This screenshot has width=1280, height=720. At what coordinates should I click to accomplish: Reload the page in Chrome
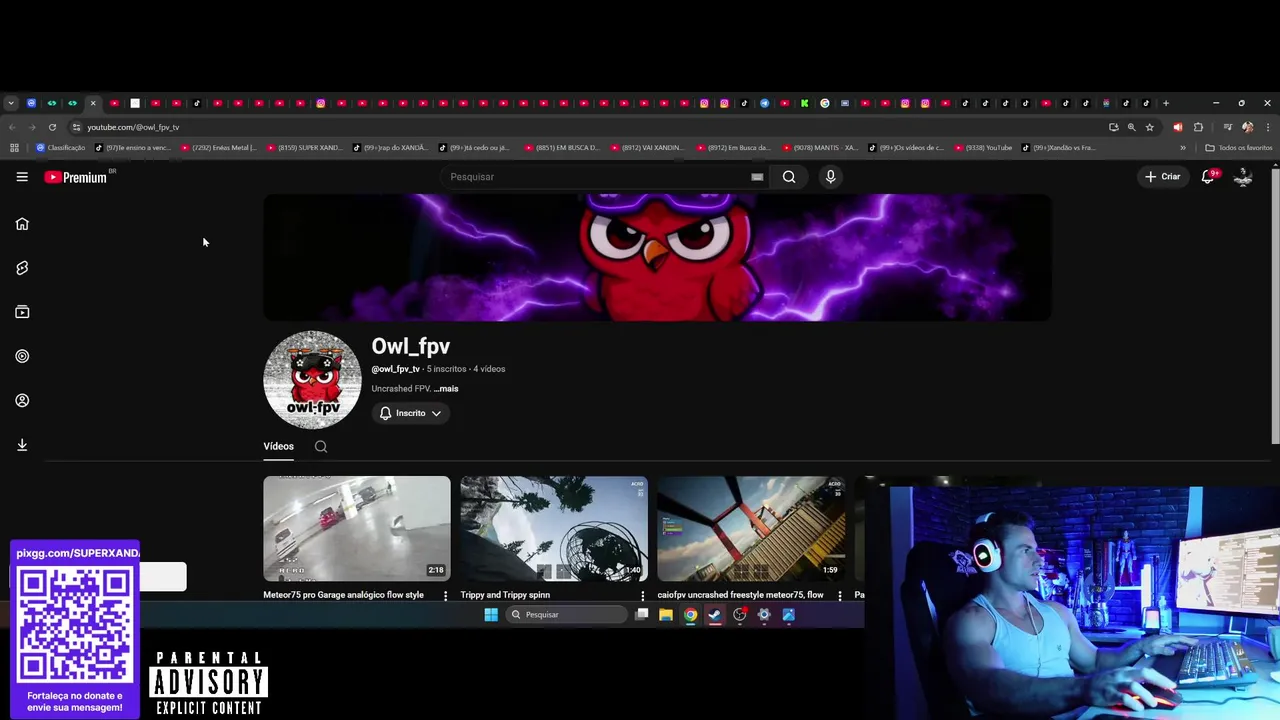pyautogui.click(x=52, y=127)
